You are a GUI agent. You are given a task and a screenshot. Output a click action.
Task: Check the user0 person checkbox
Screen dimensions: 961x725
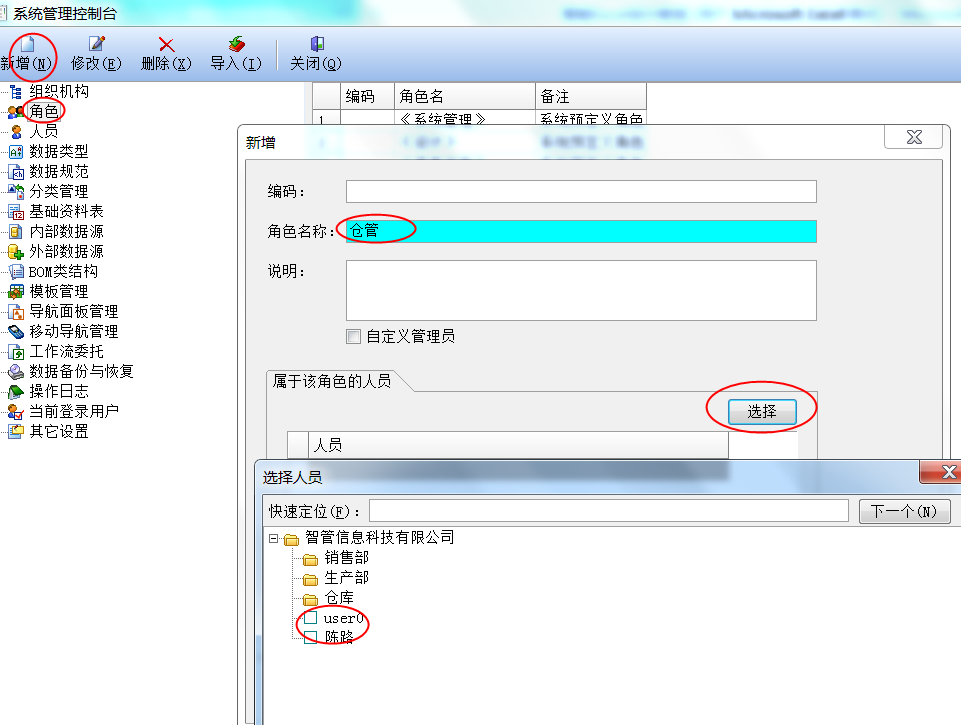pyautogui.click(x=311, y=617)
